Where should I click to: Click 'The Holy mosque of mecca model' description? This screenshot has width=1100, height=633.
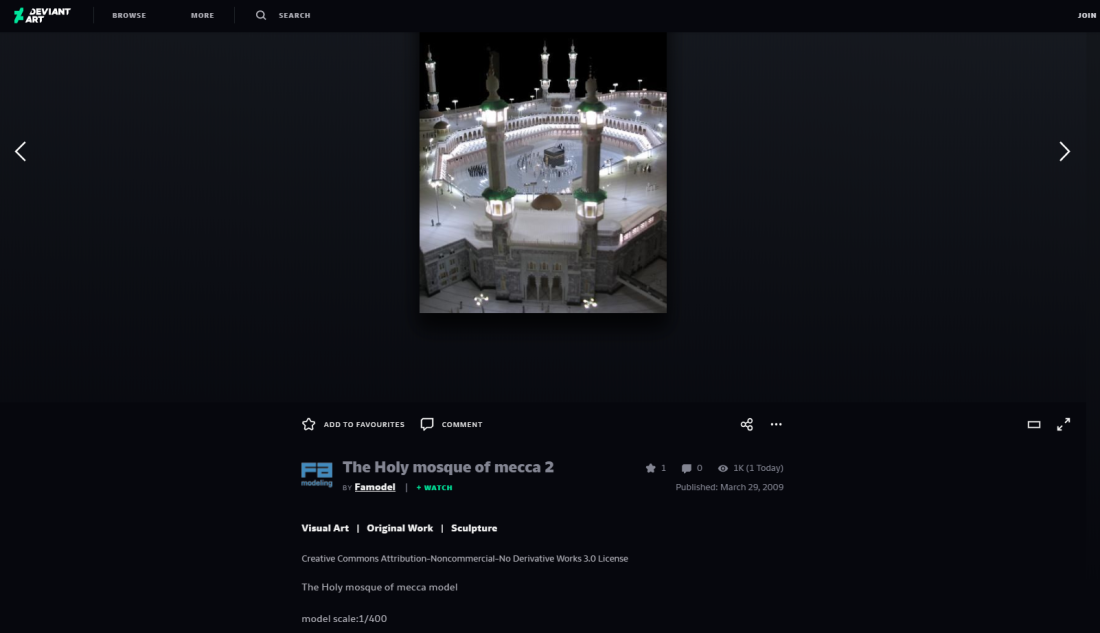pos(380,587)
